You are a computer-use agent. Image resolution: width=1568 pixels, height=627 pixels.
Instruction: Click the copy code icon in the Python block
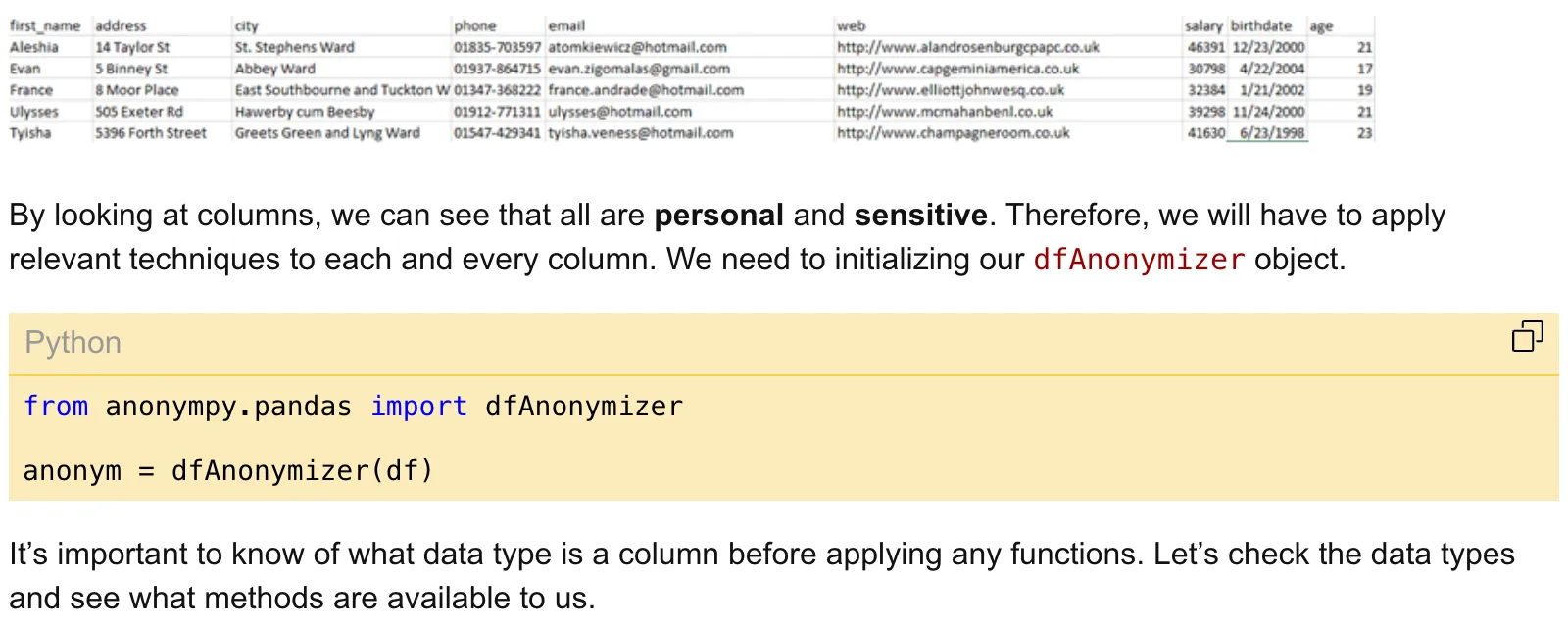pos(1527,336)
